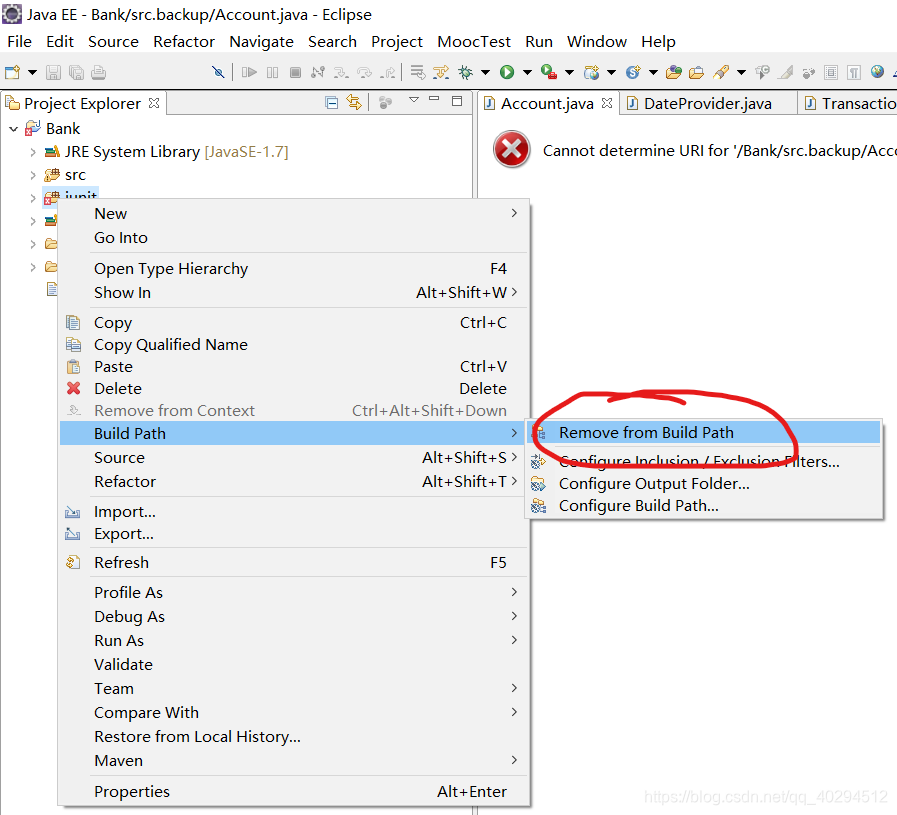Click the Terminate debug icon

[x=295, y=72]
